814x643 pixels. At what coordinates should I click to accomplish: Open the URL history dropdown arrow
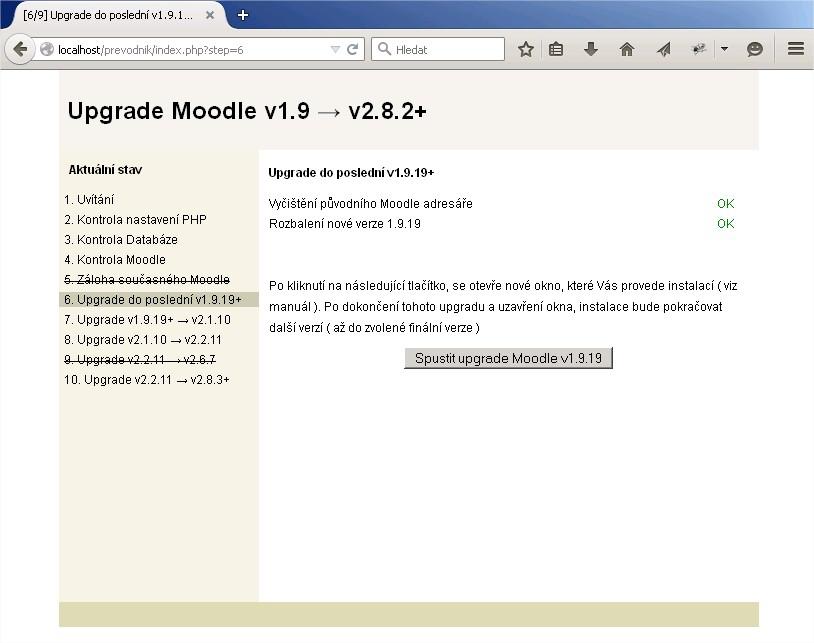coord(335,50)
